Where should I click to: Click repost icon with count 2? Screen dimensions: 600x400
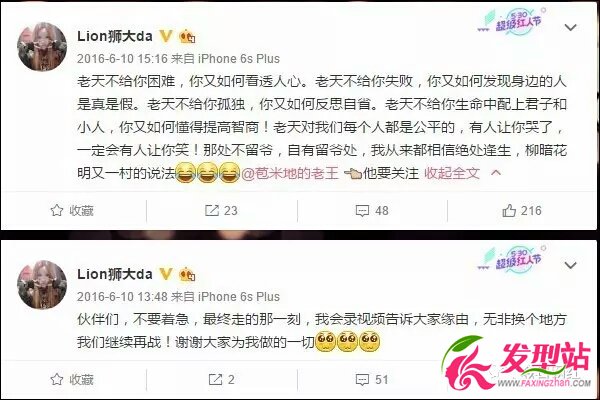215,379
